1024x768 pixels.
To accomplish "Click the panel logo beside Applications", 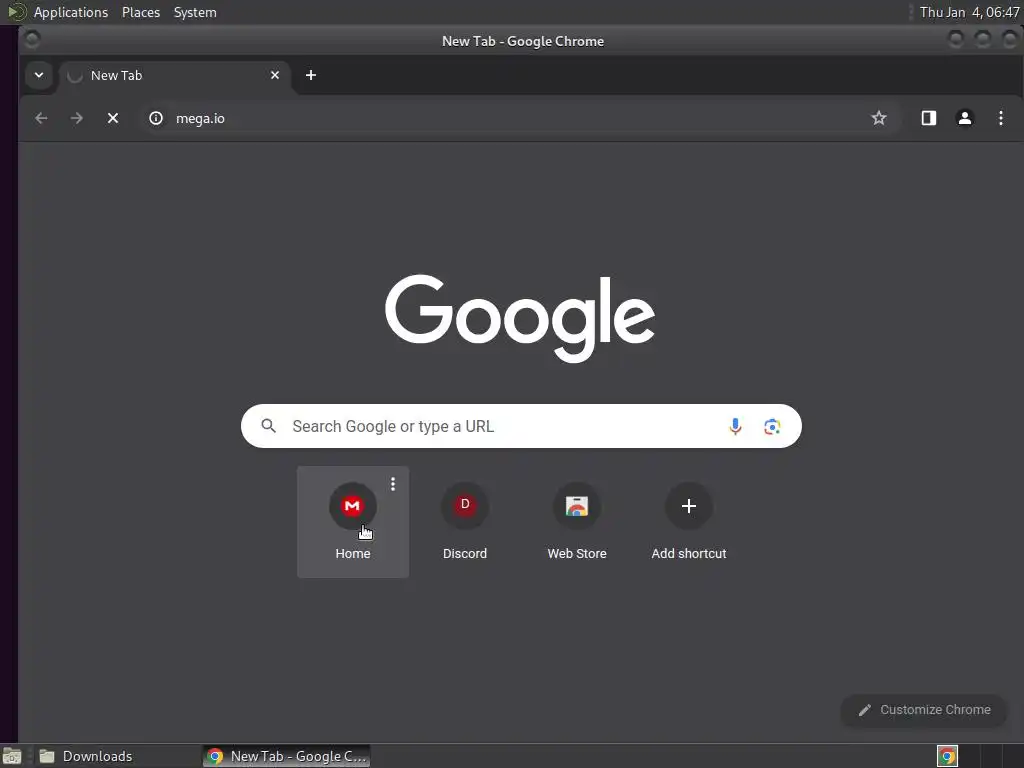I will pos(16,12).
